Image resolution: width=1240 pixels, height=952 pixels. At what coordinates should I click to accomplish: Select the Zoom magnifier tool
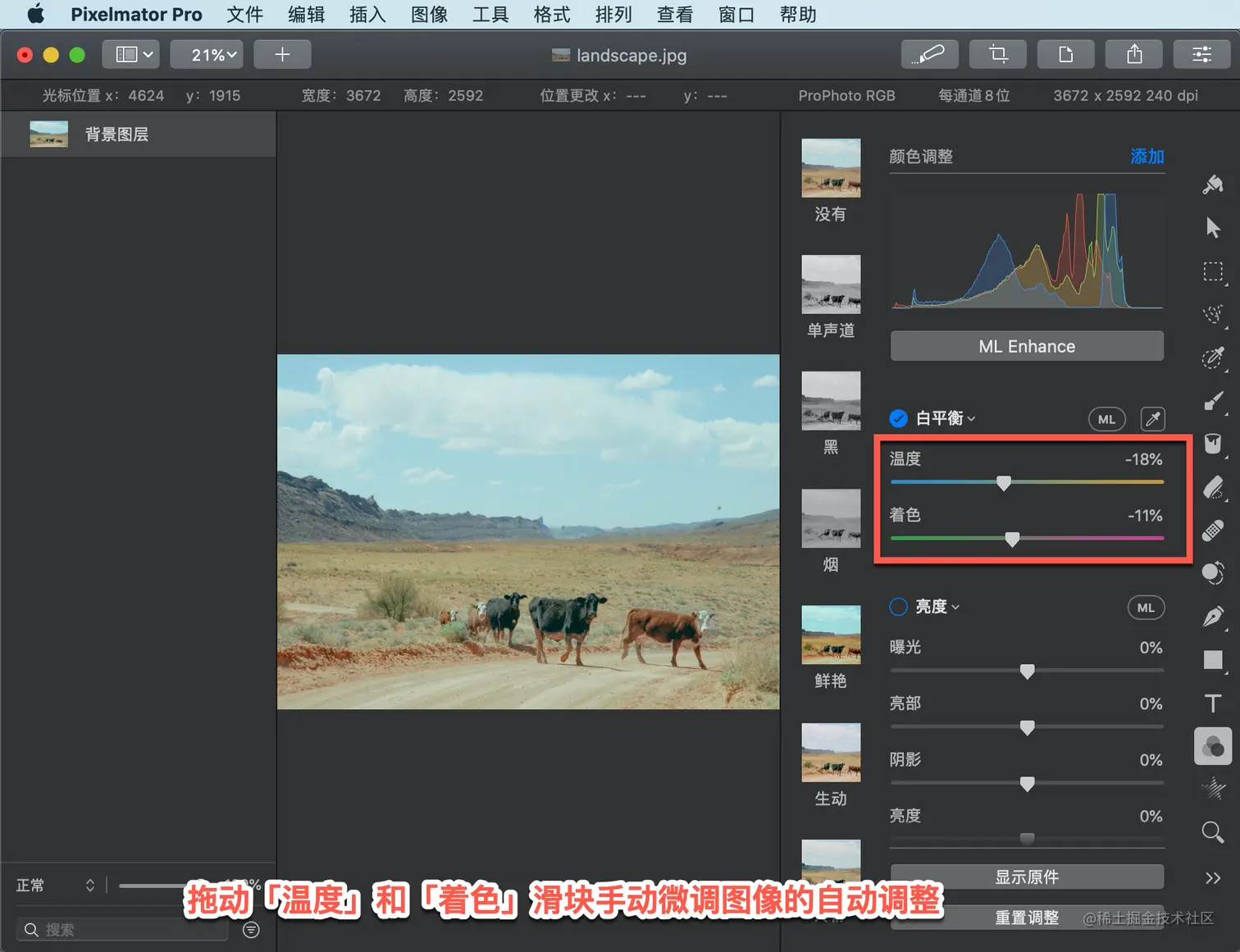pyautogui.click(x=1213, y=832)
